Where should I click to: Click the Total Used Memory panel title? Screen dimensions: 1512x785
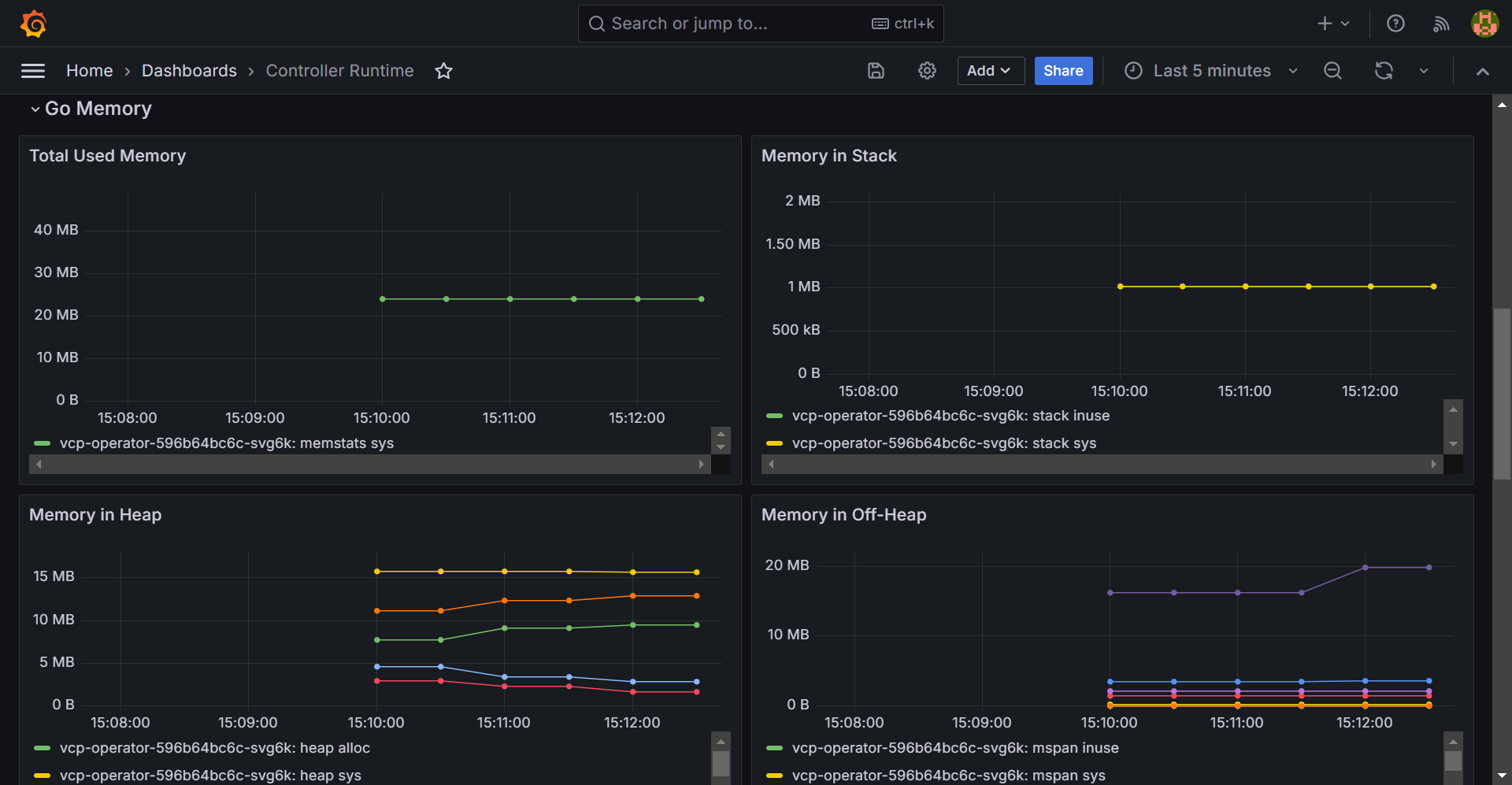point(108,156)
